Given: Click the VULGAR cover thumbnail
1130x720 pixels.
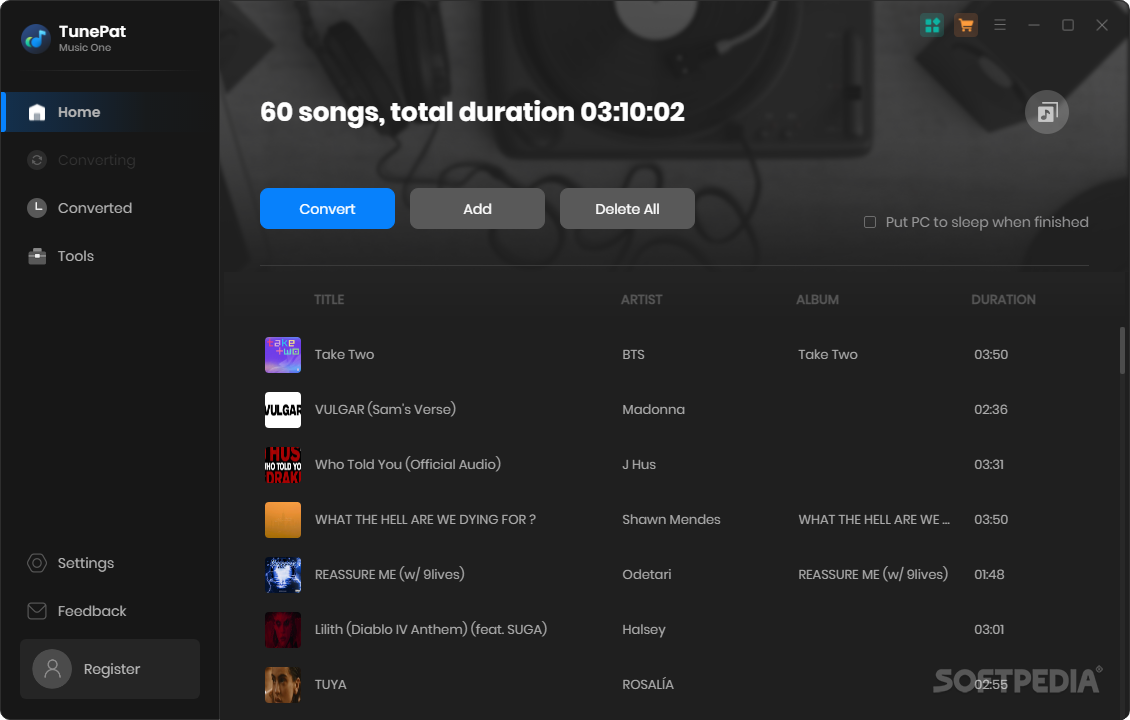Looking at the screenshot, I should click(282, 409).
